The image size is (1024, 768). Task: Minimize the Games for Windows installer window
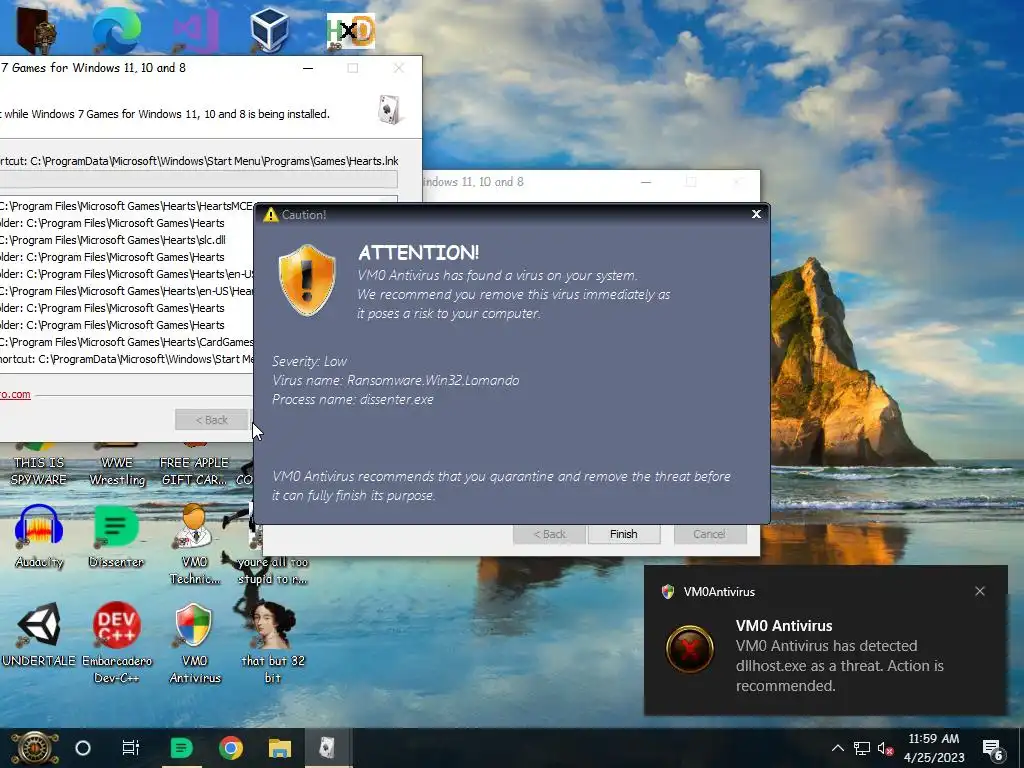coord(308,68)
